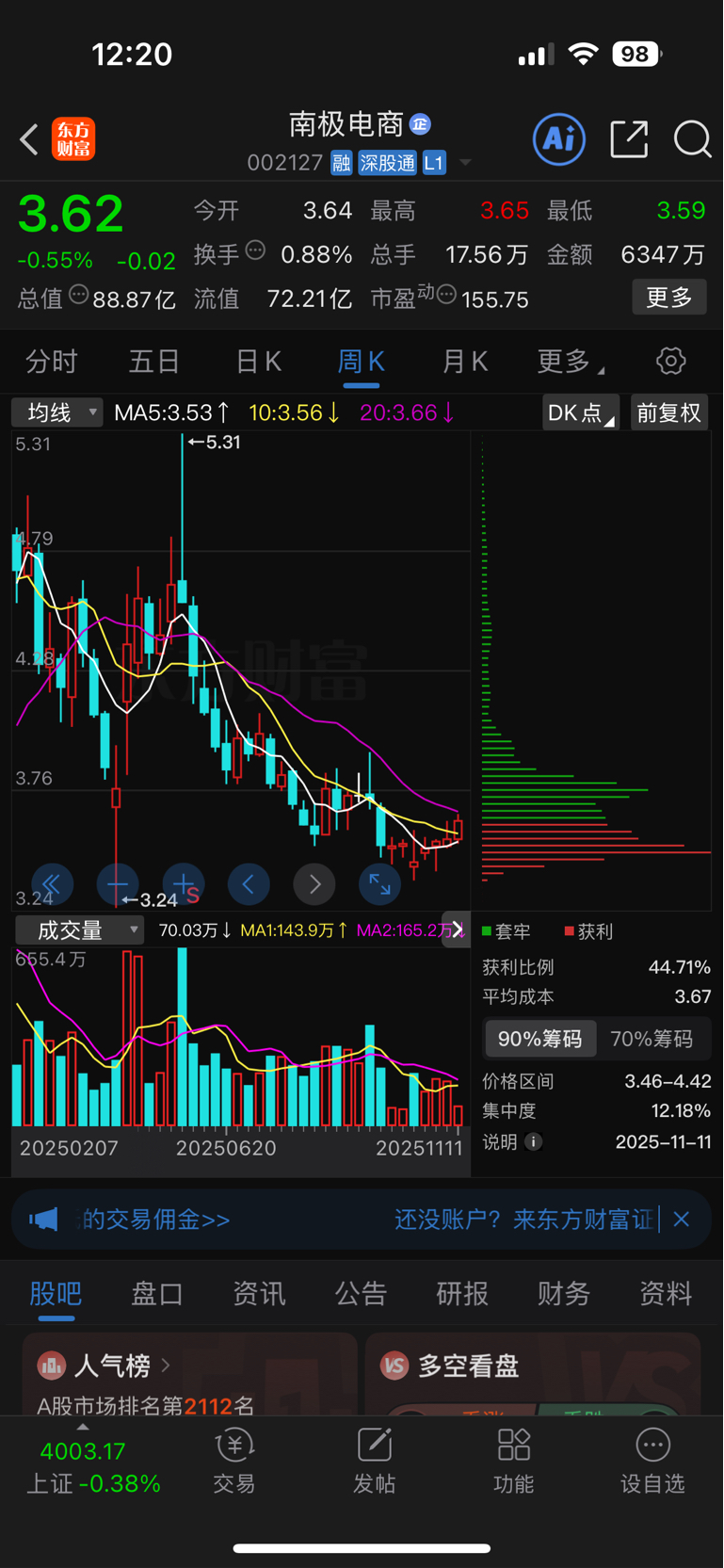The width and height of the screenshot is (724, 1568).
Task: Expand the 人气榜 chevron
Action: 166,1365
